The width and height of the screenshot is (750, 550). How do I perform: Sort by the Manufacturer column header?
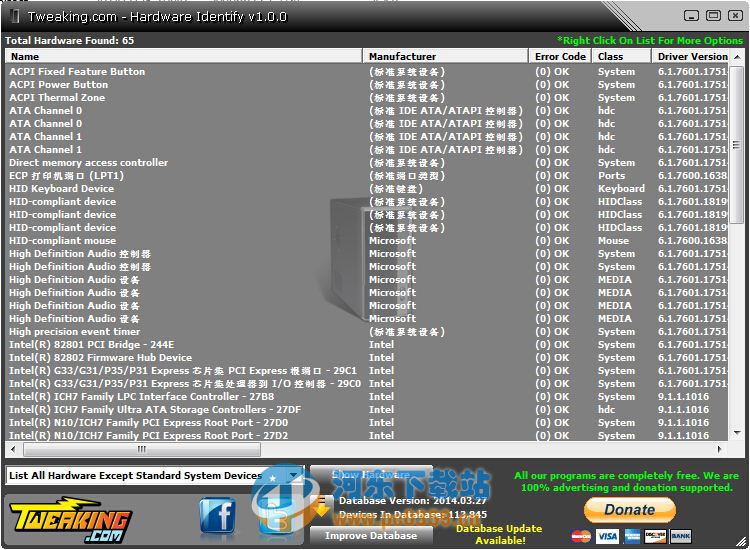[445, 56]
